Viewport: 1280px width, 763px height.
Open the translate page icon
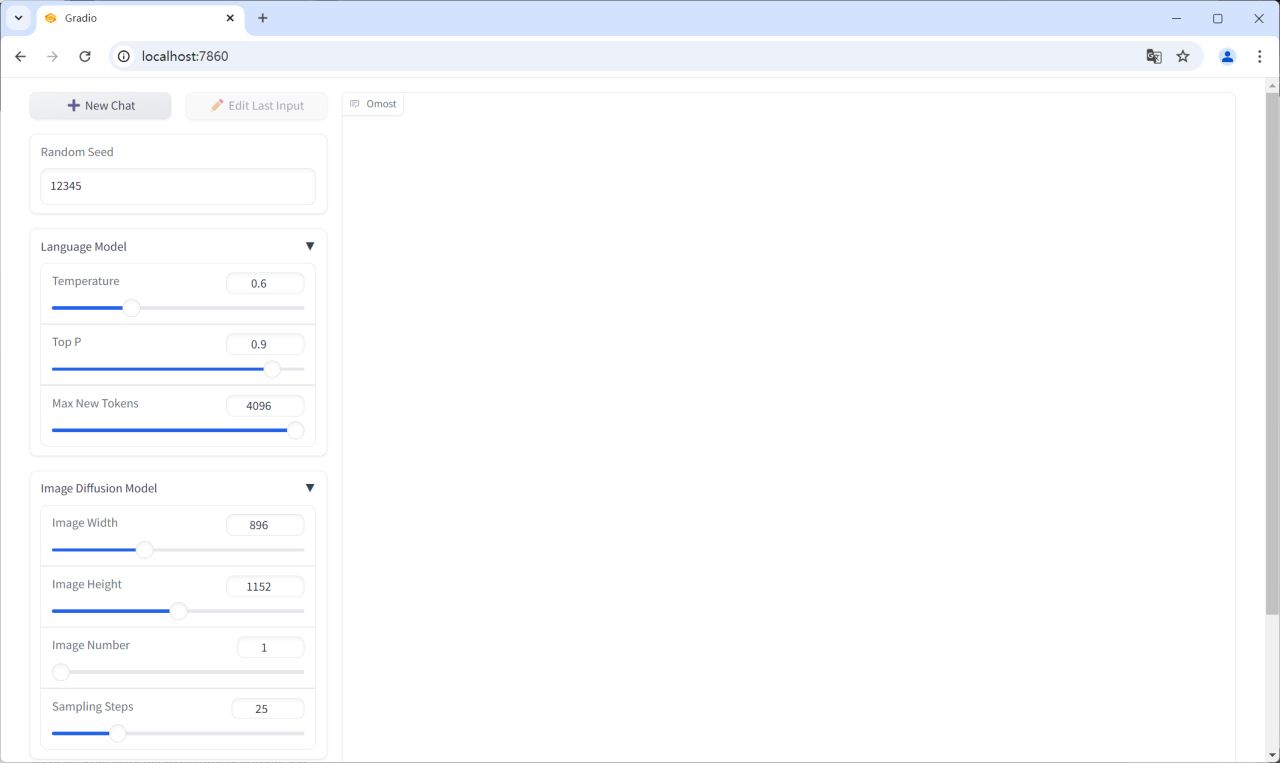(x=1154, y=57)
